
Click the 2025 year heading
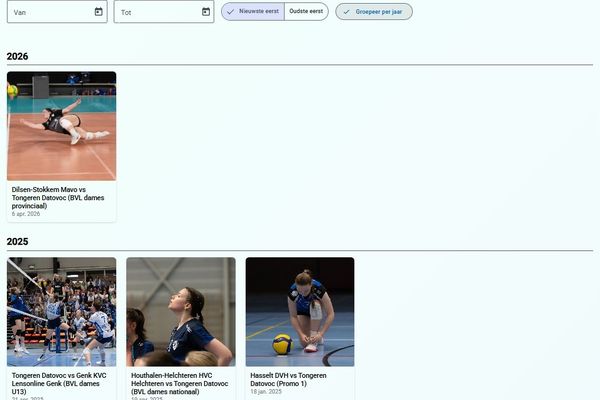pos(17,242)
